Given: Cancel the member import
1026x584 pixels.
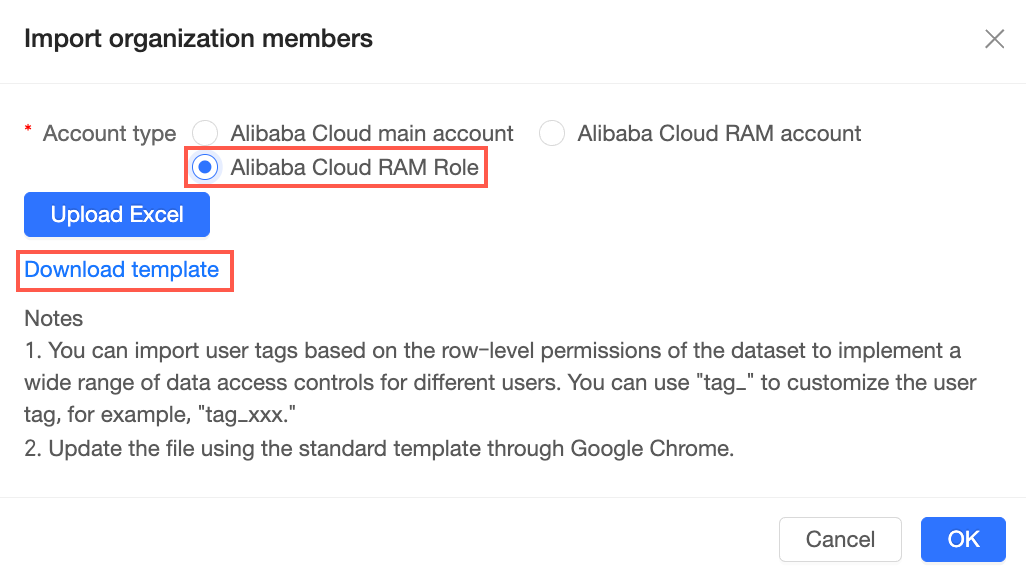Looking at the screenshot, I should tap(840, 540).
